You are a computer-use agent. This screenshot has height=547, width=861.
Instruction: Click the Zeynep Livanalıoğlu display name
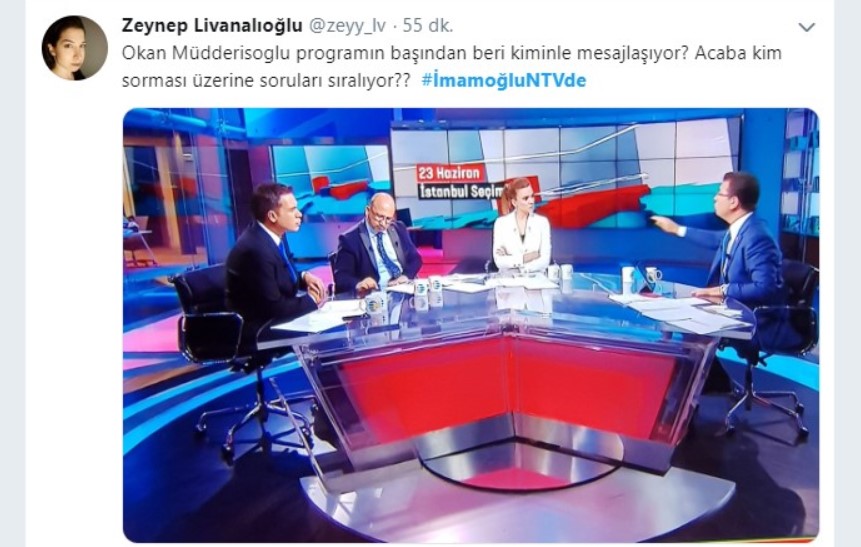click(x=212, y=25)
